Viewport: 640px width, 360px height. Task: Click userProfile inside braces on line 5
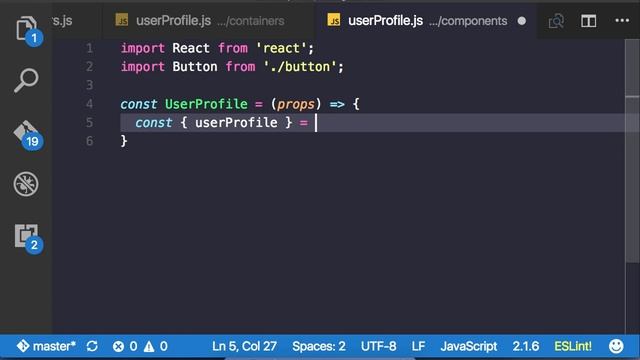(236, 122)
